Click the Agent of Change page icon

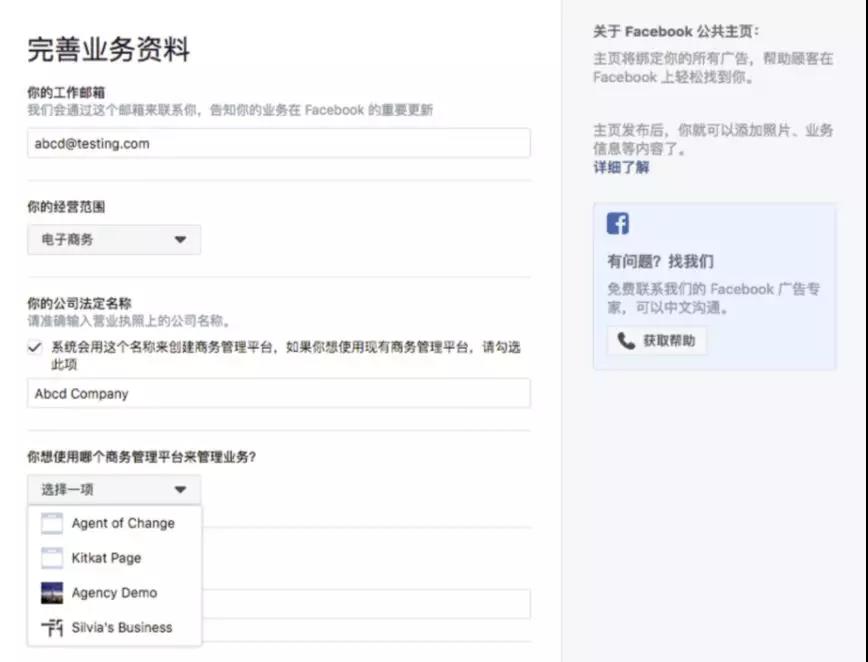coord(52,523)
